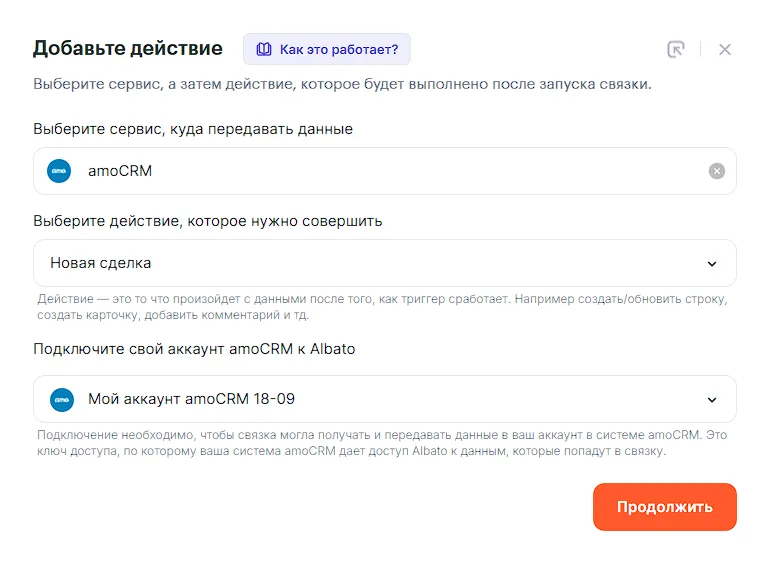Expand the action list using its chevron
This screenshot has height=564, width=764.
tap(712, 264)
